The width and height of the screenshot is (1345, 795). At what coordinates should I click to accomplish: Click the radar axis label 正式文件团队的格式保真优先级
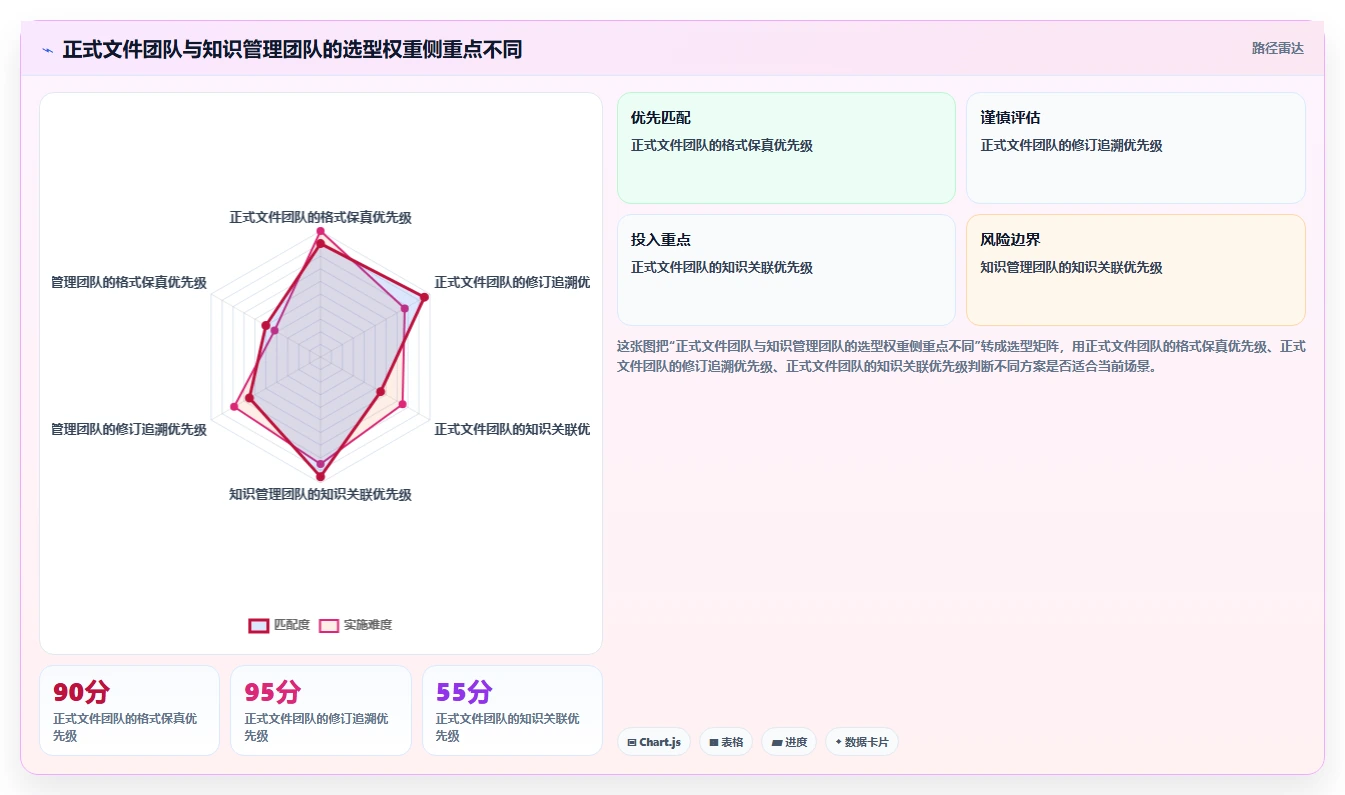320,217
